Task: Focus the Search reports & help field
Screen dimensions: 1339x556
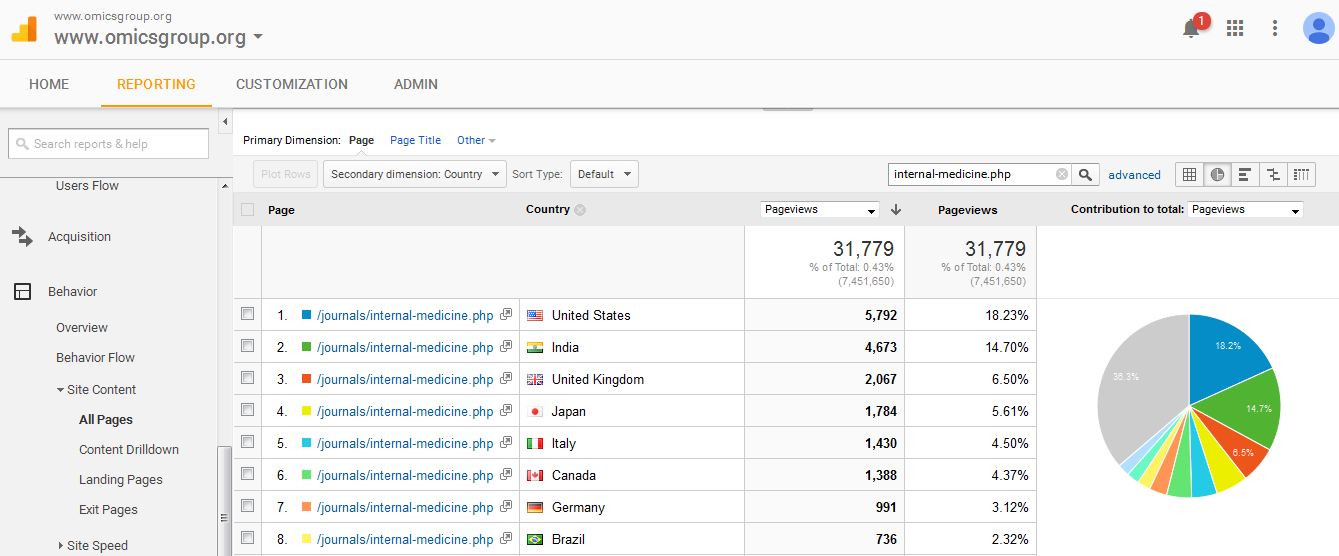Action: 109,144
